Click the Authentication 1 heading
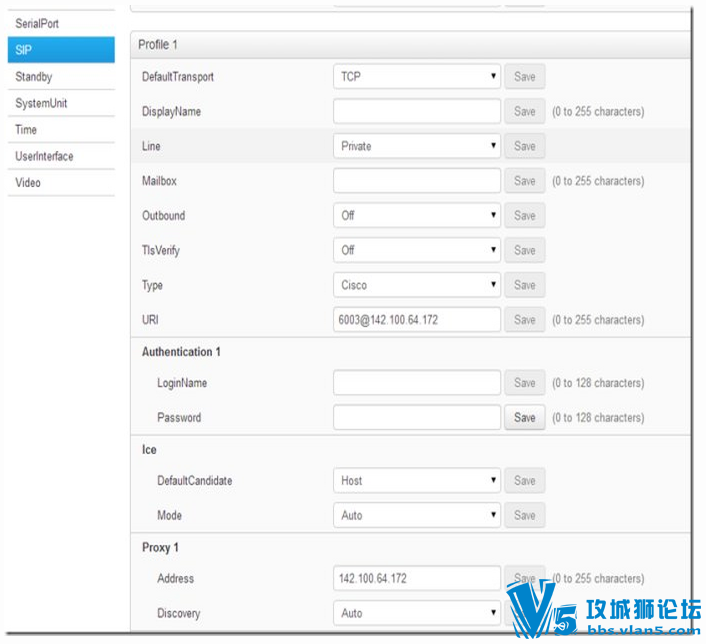706x644 pixels. [181, 352]
